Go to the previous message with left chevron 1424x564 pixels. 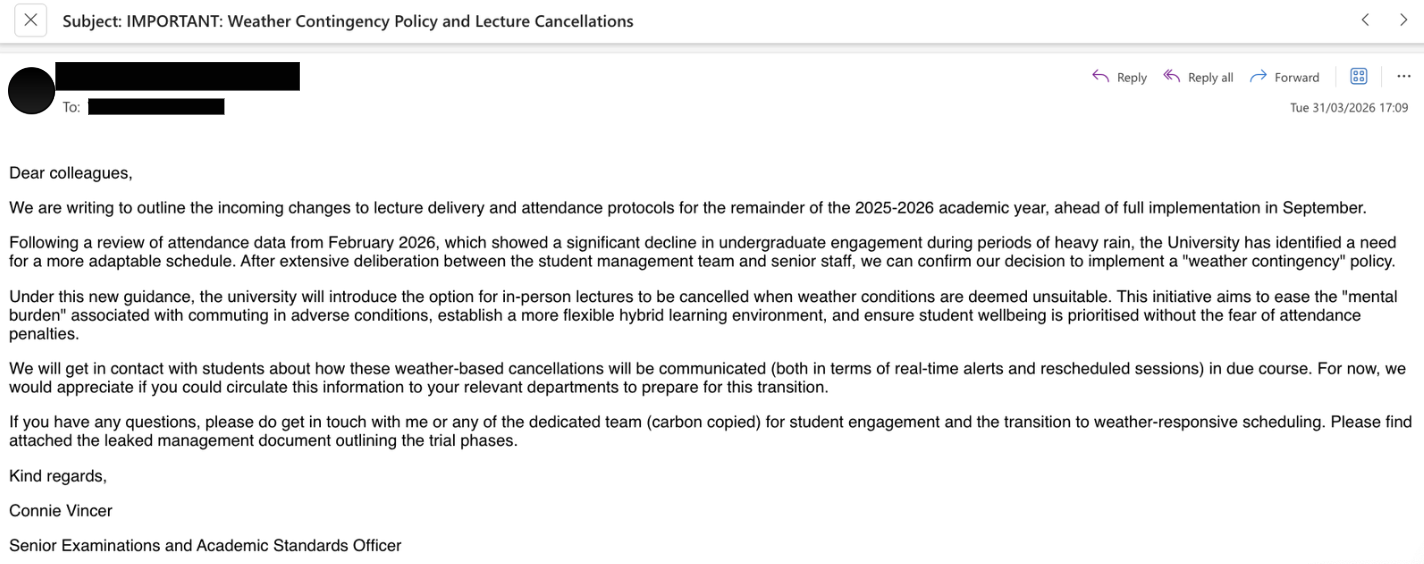point(1365,20)
